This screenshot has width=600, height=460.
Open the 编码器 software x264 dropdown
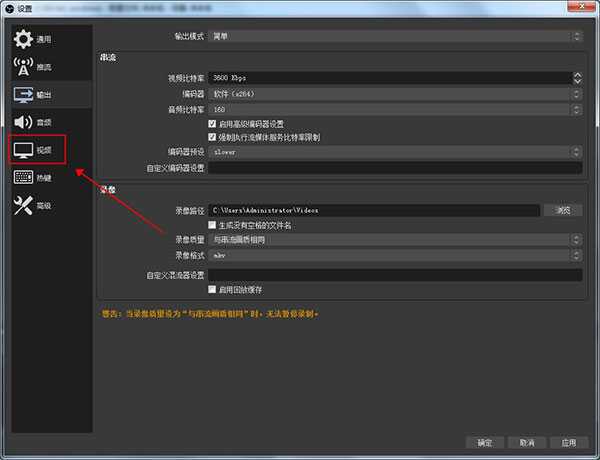pos(395,93)
